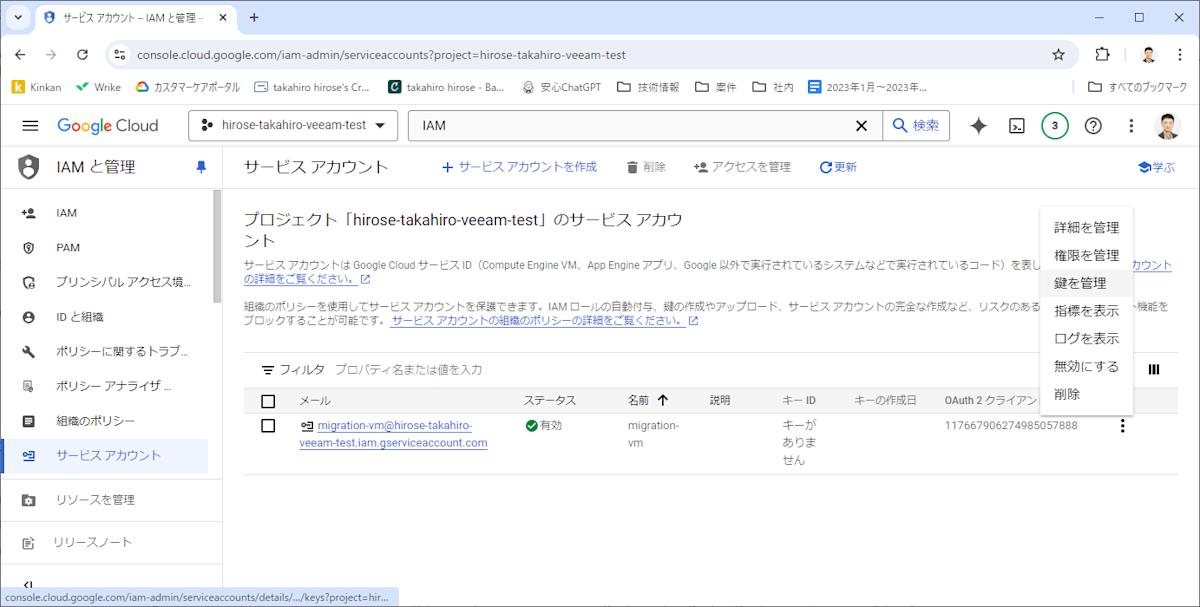Check the migration-vm service account checkbox

point(268,426)
